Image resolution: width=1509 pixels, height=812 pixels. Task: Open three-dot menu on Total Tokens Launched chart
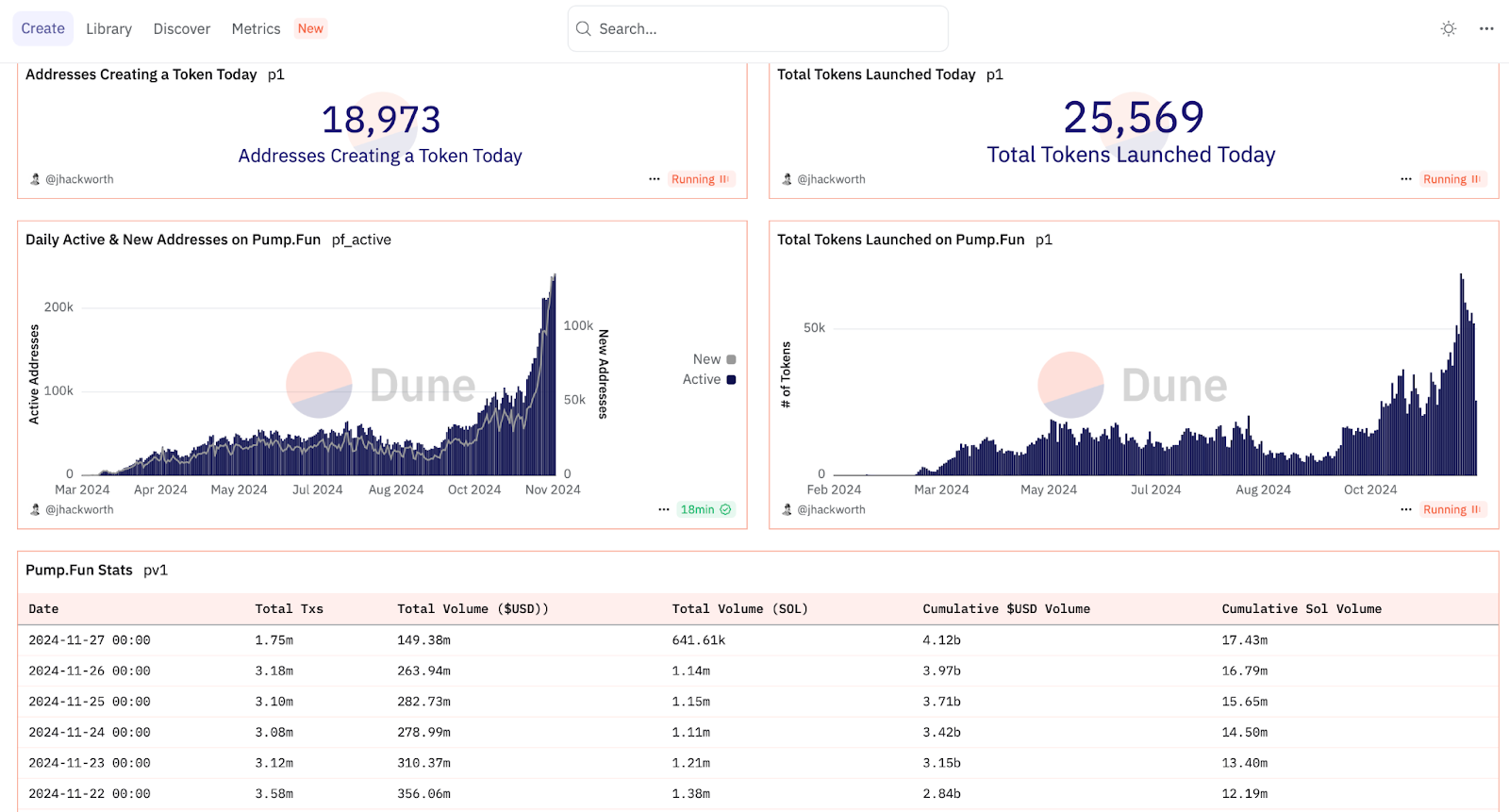coord(1405,509)
